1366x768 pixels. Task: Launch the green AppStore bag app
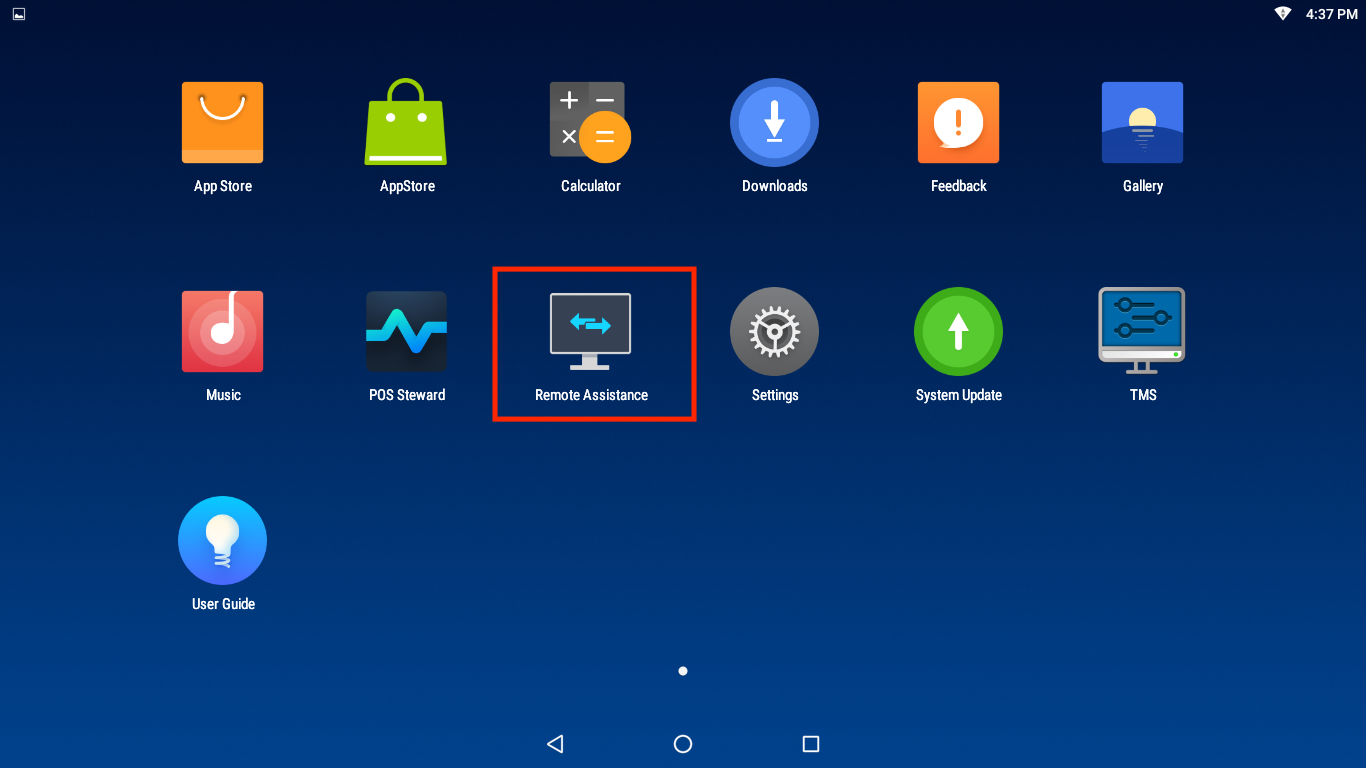pyautogui.click(x=406, y=122)
